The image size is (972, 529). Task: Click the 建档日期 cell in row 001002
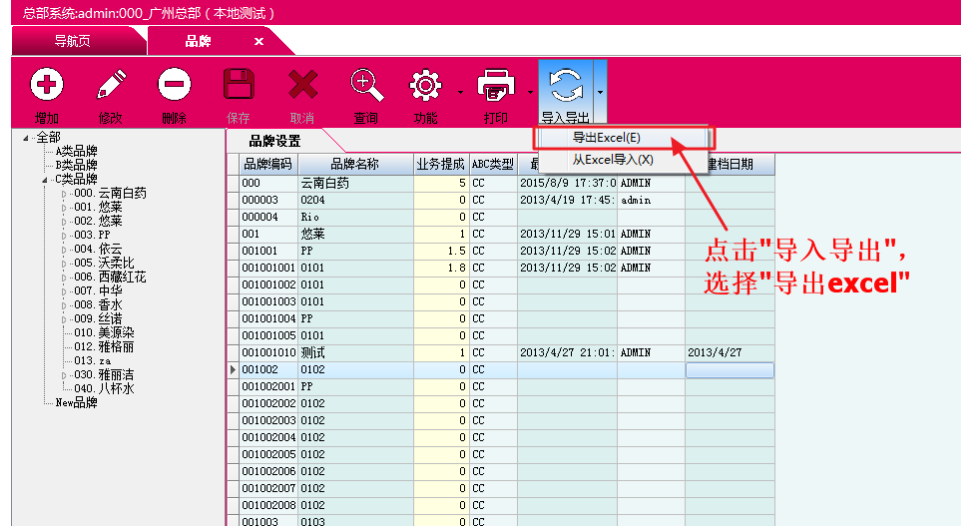tap(729, 370)
